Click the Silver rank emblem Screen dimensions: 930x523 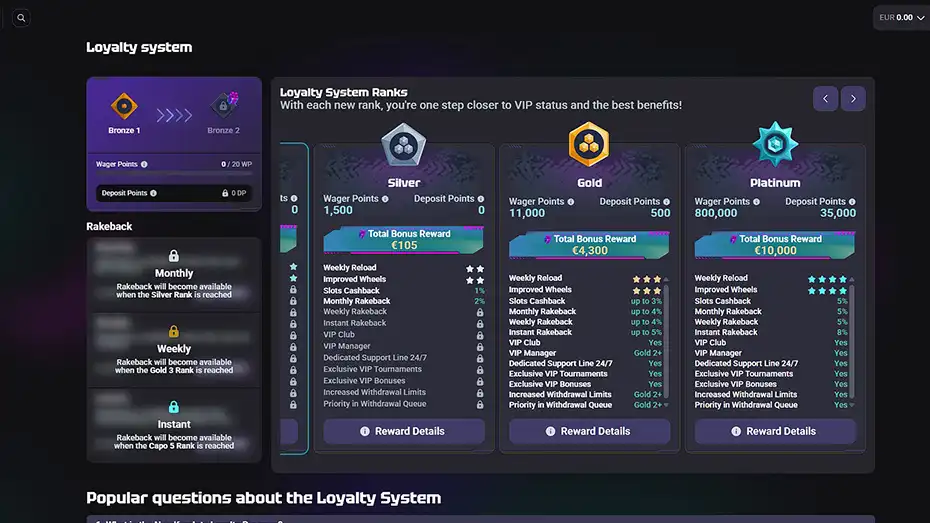click(x=403, y=145)
